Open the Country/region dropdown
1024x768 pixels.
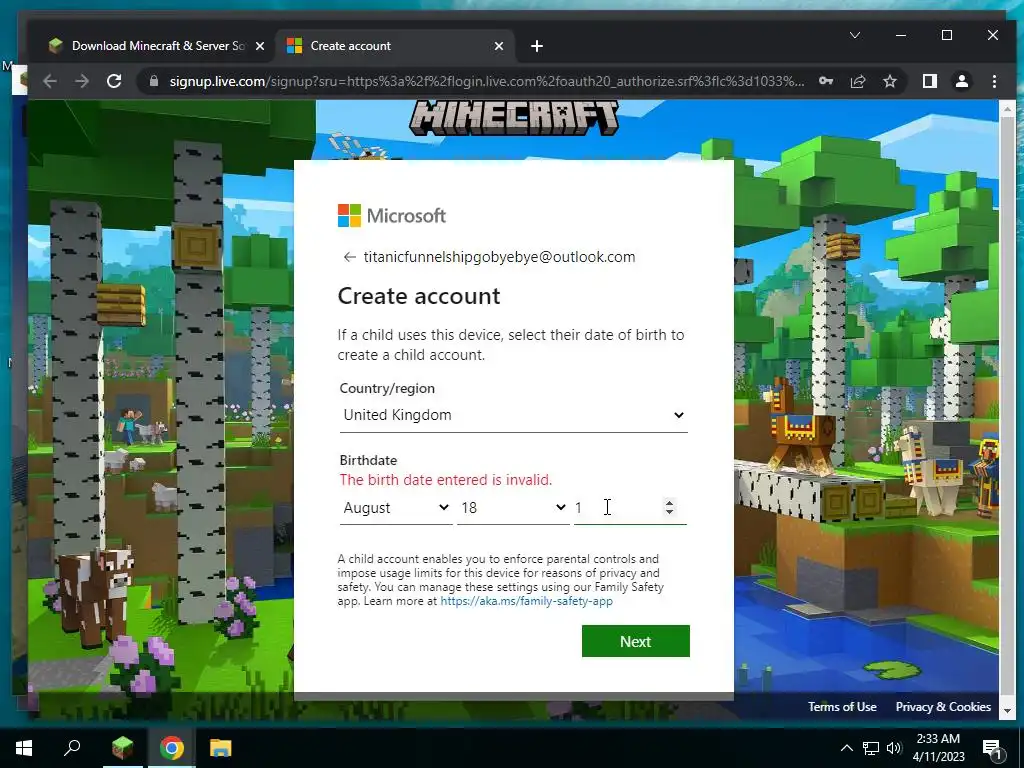513,415
